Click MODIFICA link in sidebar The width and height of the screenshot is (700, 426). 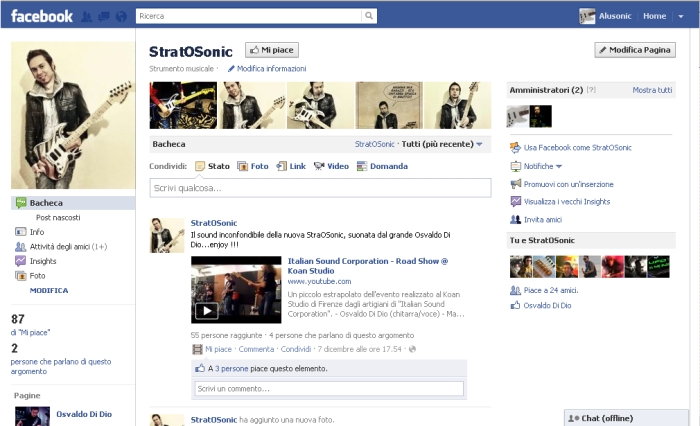tap(49, 290)
